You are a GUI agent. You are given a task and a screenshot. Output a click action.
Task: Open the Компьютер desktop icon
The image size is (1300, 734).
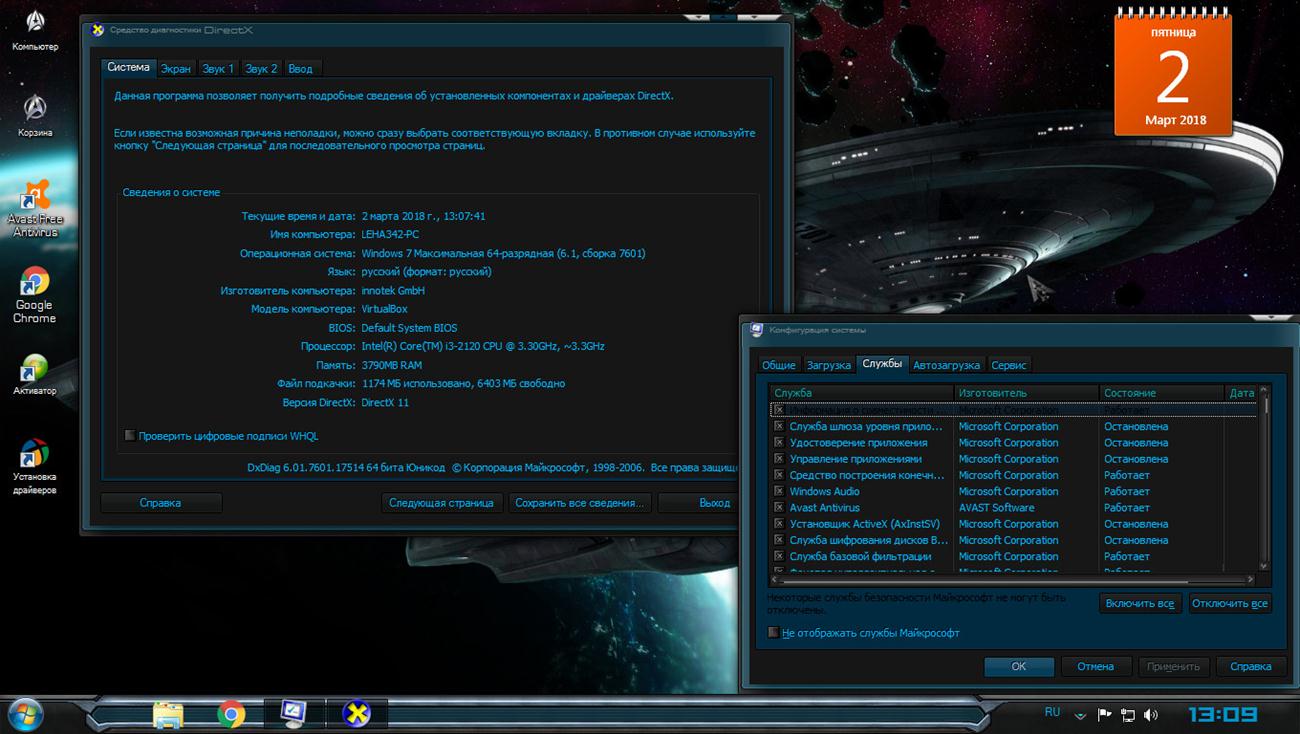point(35,30)
